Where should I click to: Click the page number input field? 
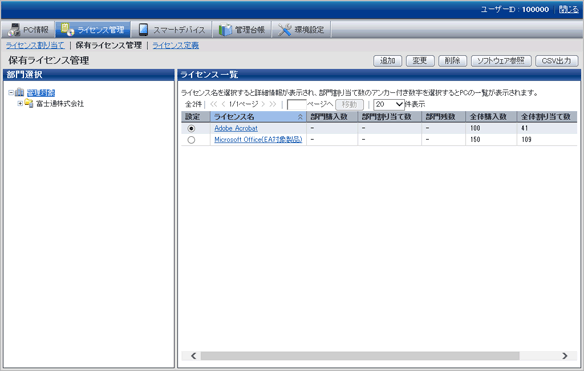pos(296,105)
